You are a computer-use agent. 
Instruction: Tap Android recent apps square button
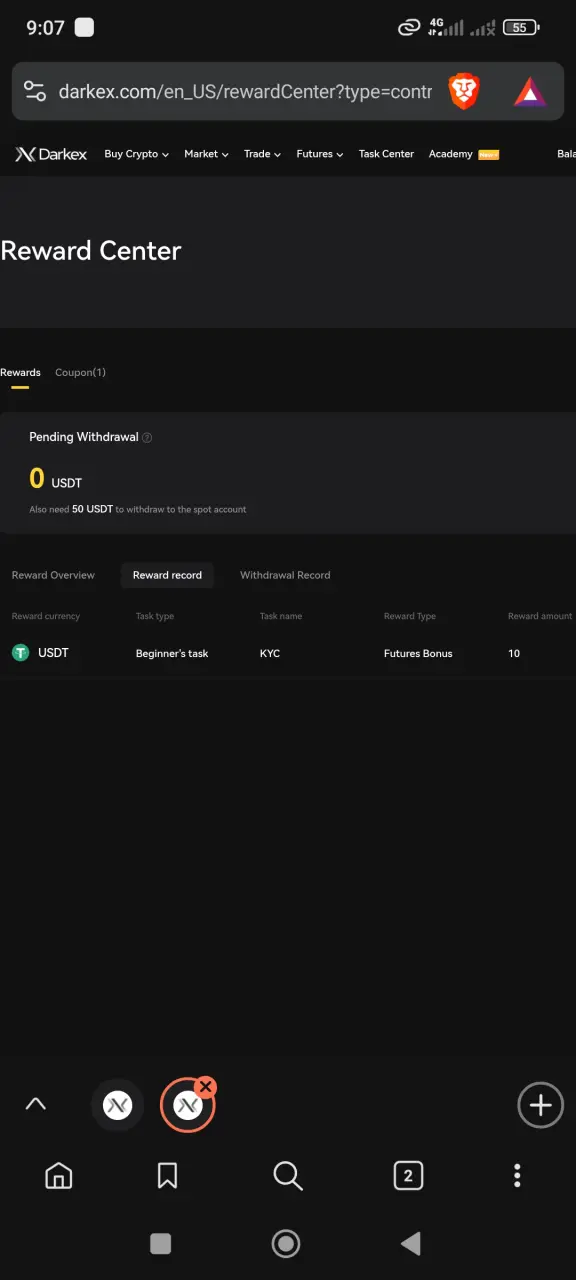tap(160, 1243)
